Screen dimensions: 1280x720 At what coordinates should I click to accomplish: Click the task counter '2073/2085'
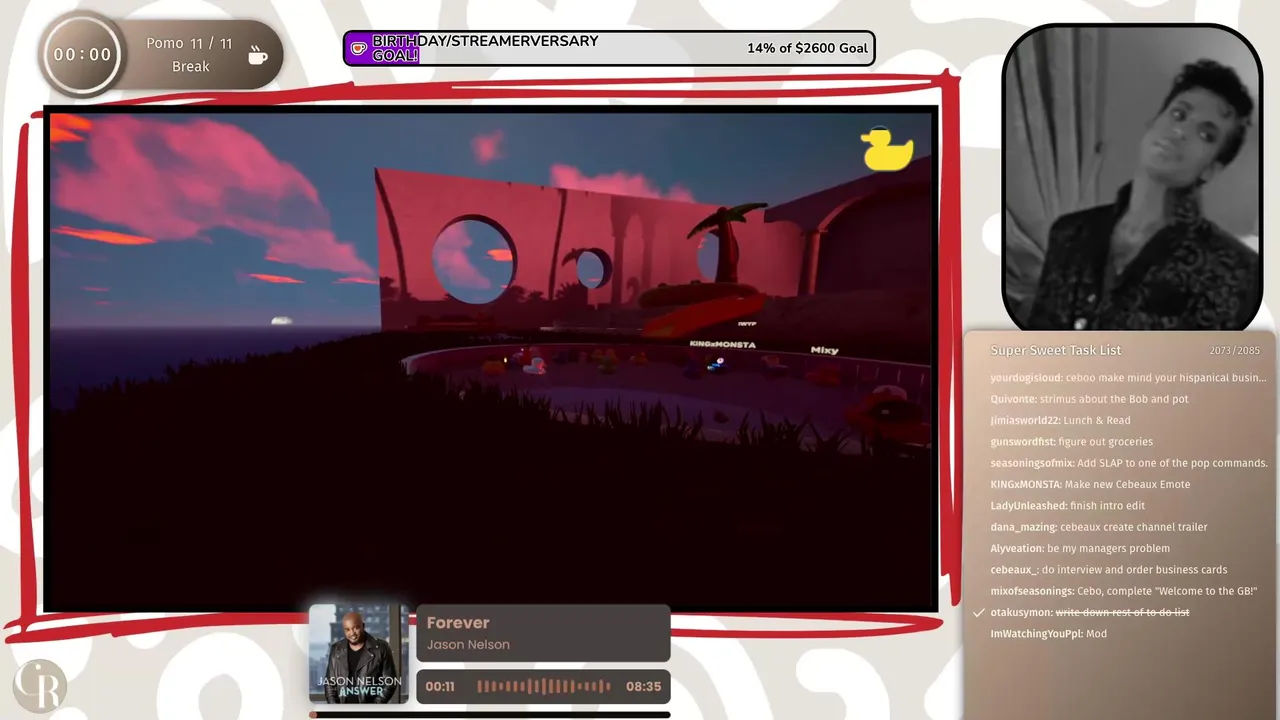[x=1234, y=351]
